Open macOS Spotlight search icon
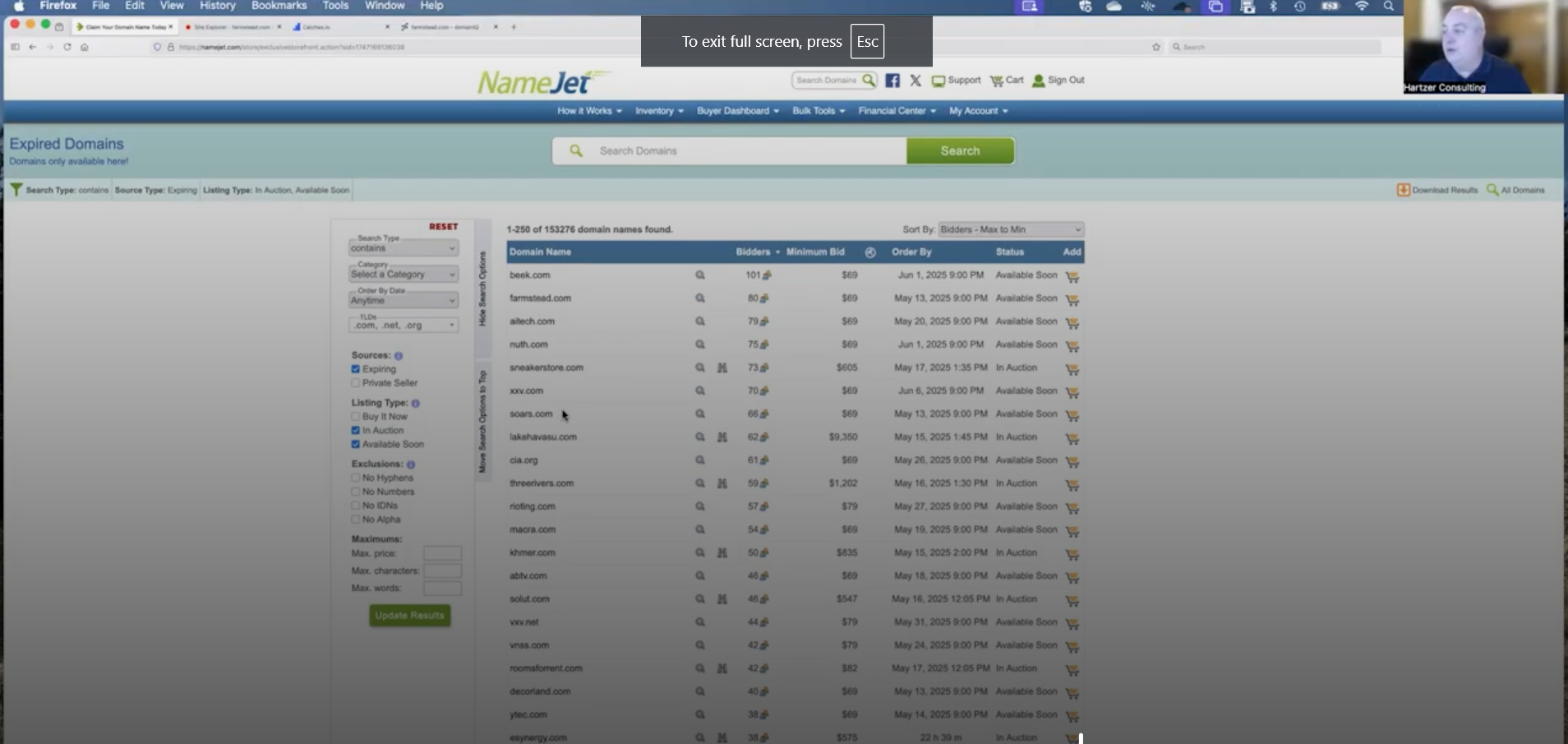Viewport: 1568px width, 744px height. tap(1389, 6)
